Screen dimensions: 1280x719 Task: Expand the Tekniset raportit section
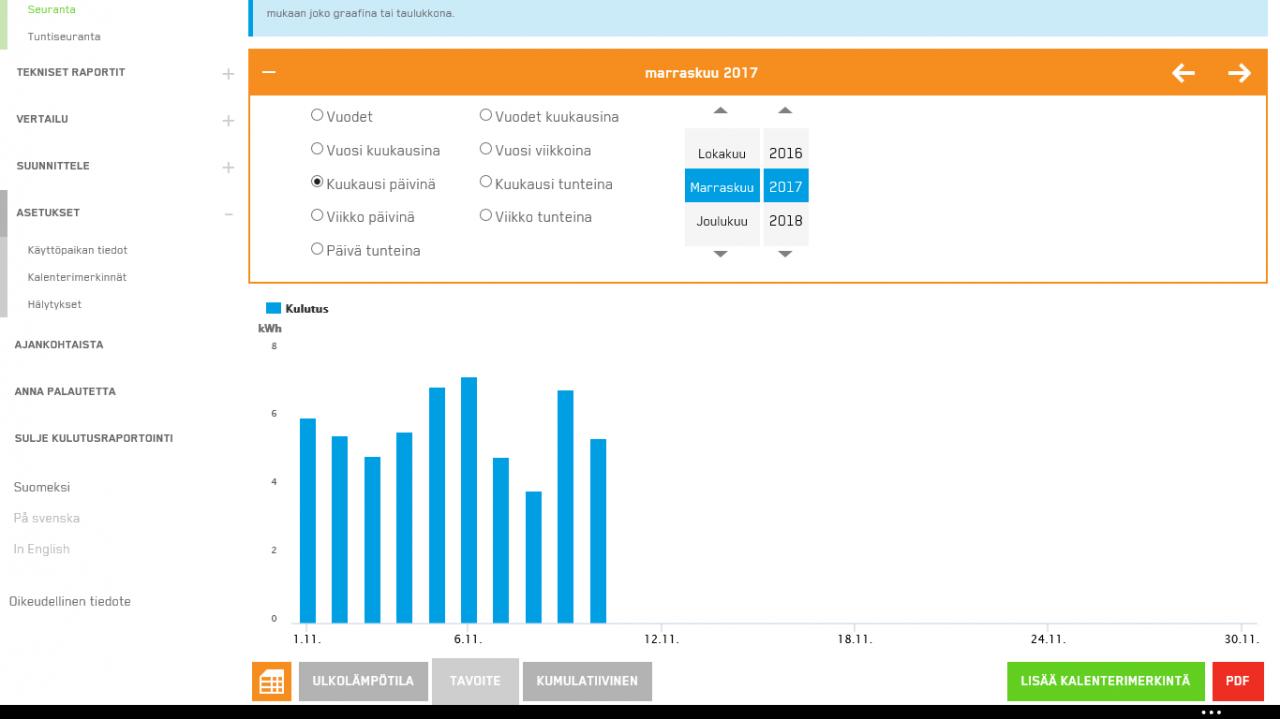click(x=228, y=73)
